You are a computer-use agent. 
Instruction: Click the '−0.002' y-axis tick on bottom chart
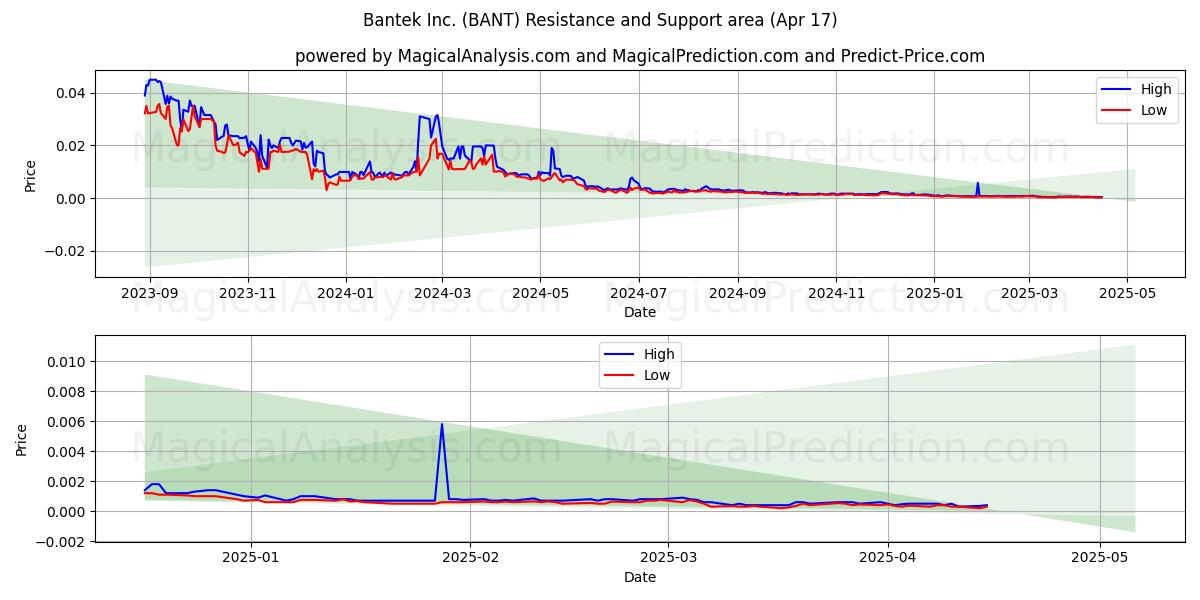(61, 542)
